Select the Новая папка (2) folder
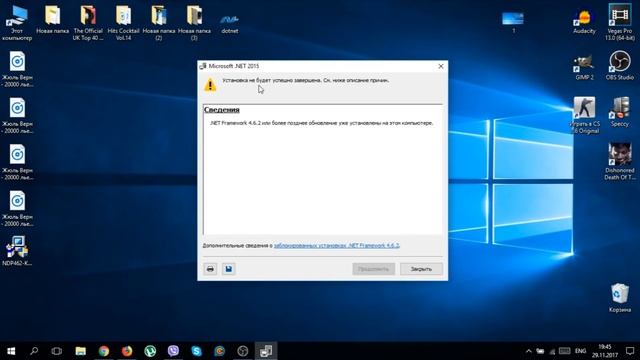Viewport: 640px width, 360px height. pyautogui.click(x=159, y=23)
